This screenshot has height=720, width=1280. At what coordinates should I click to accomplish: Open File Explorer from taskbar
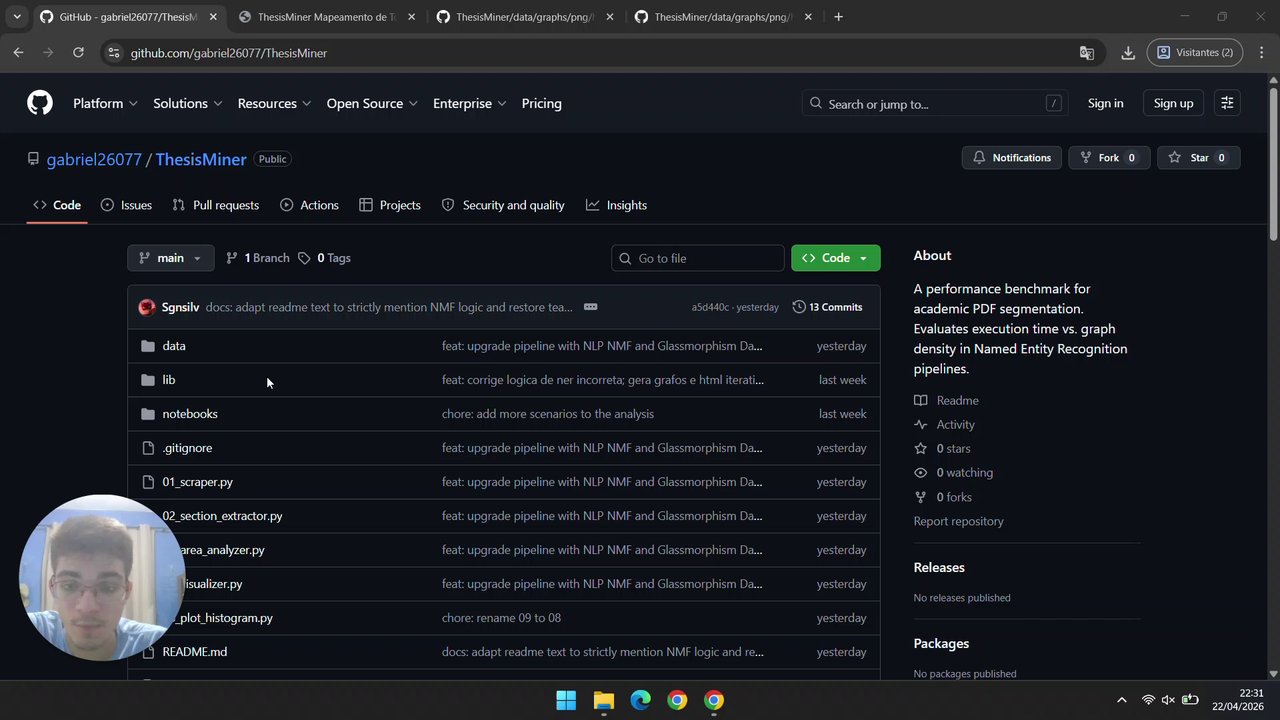coord(603,700)
